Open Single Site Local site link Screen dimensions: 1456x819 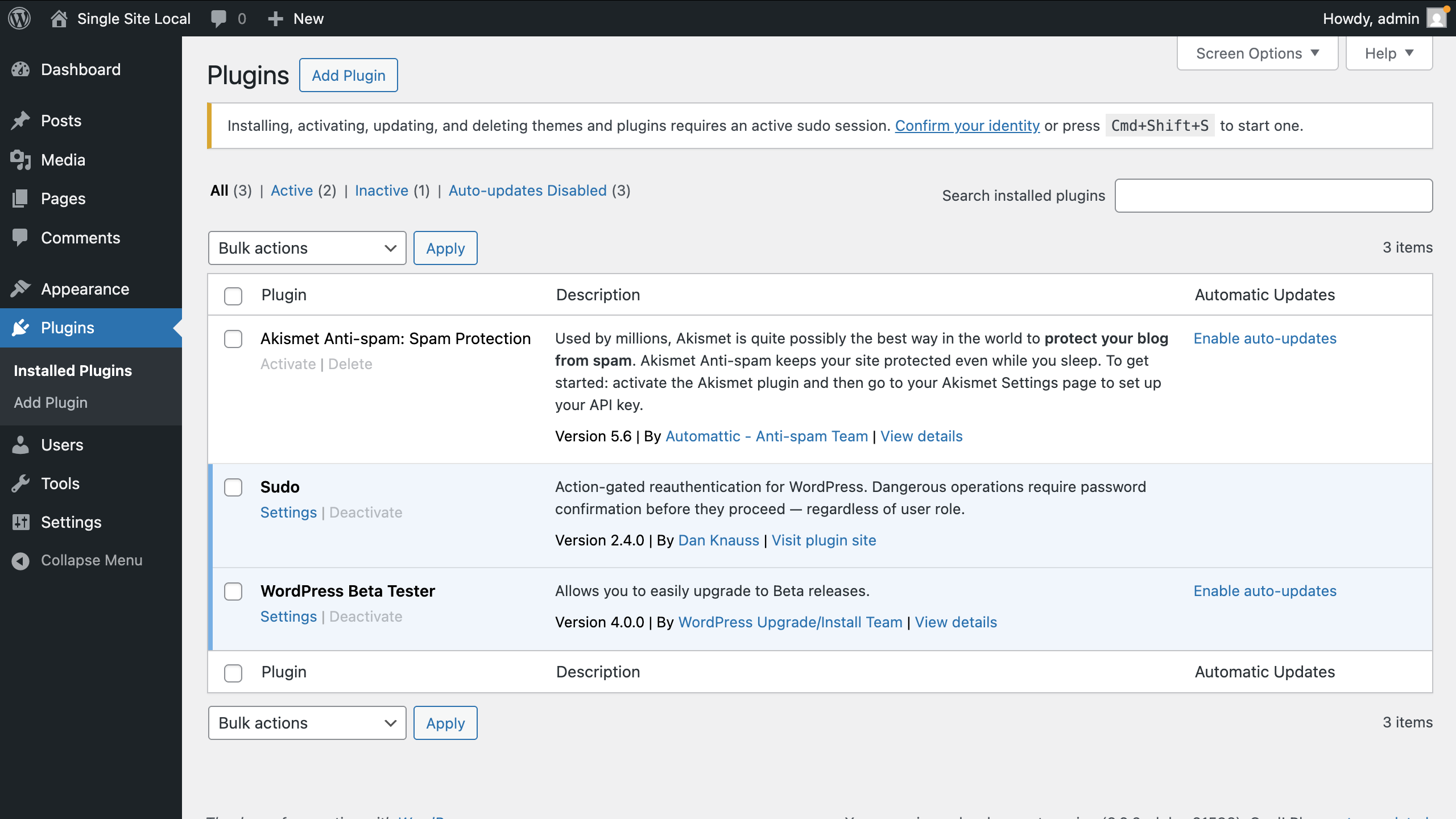coord(134,18)
